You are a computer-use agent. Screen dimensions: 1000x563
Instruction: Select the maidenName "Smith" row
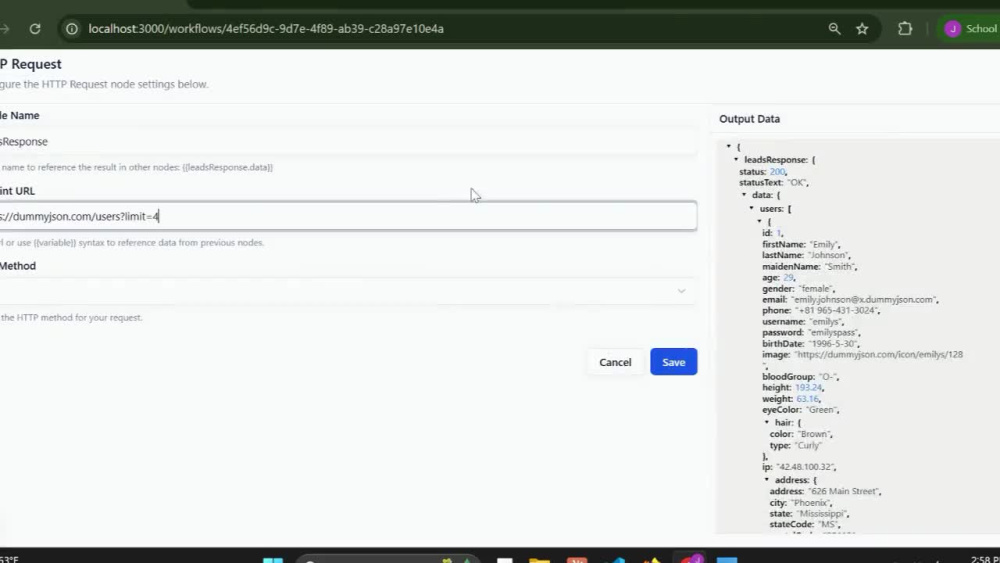(809, 267)
